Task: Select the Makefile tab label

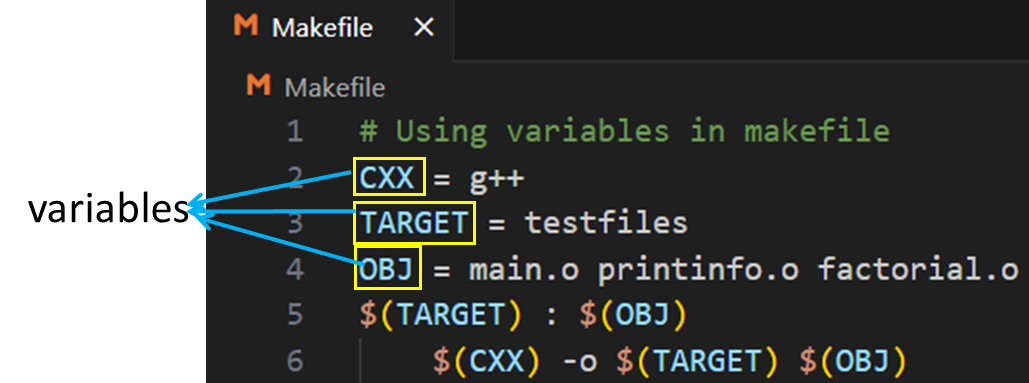Action: pos(322,28)
